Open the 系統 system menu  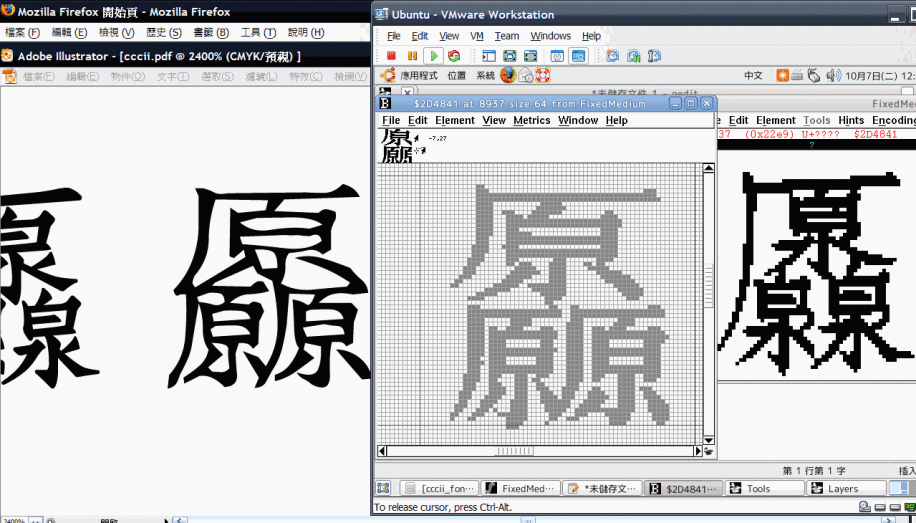pyautogui.click(x=485, y=75)
